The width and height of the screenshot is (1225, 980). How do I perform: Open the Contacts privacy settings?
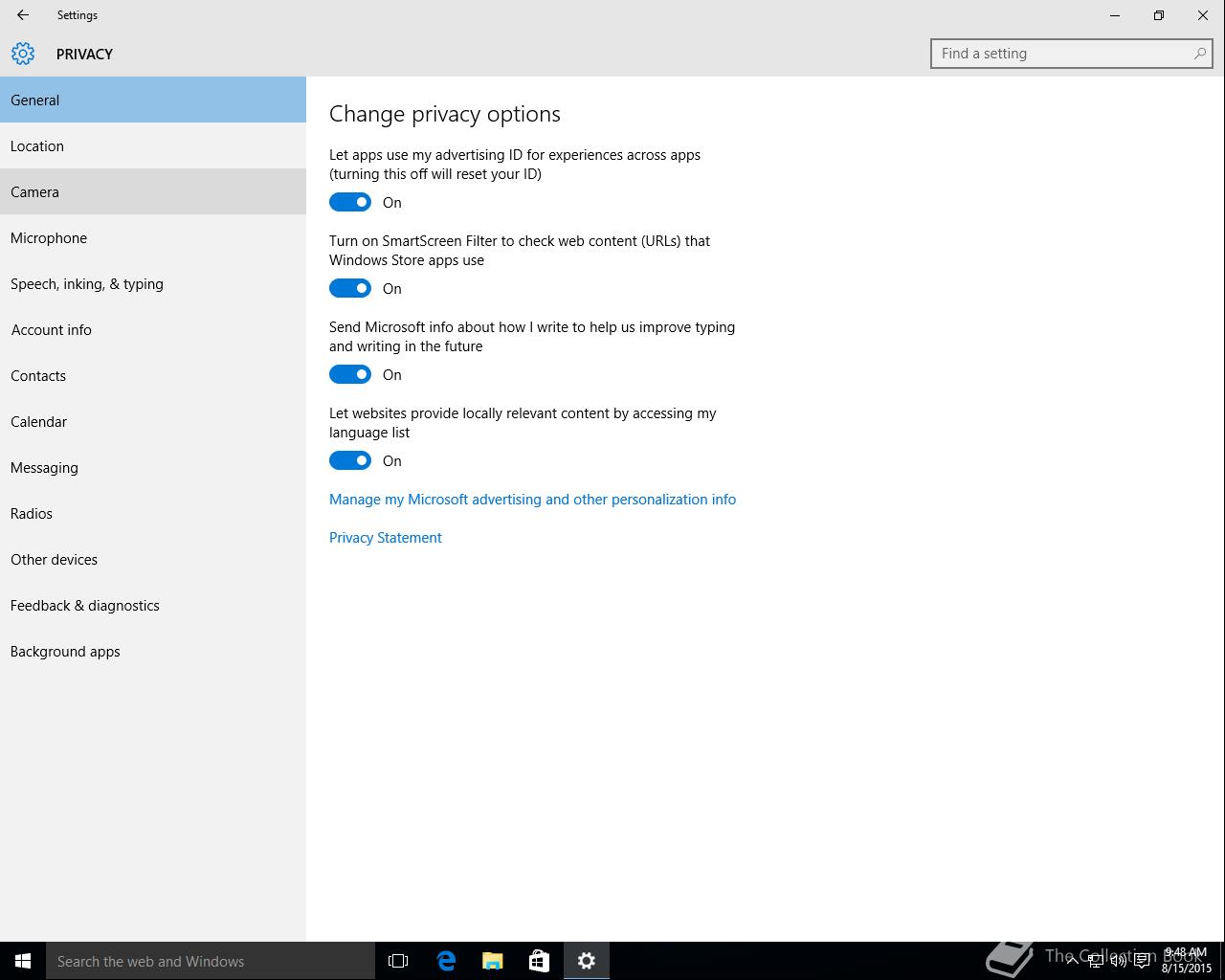[x=153, y=375]
